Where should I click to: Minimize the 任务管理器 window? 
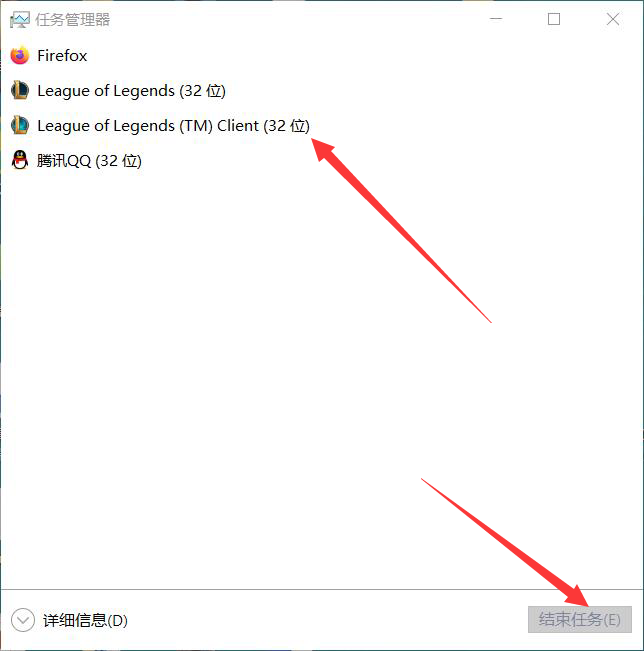[496, 19]
